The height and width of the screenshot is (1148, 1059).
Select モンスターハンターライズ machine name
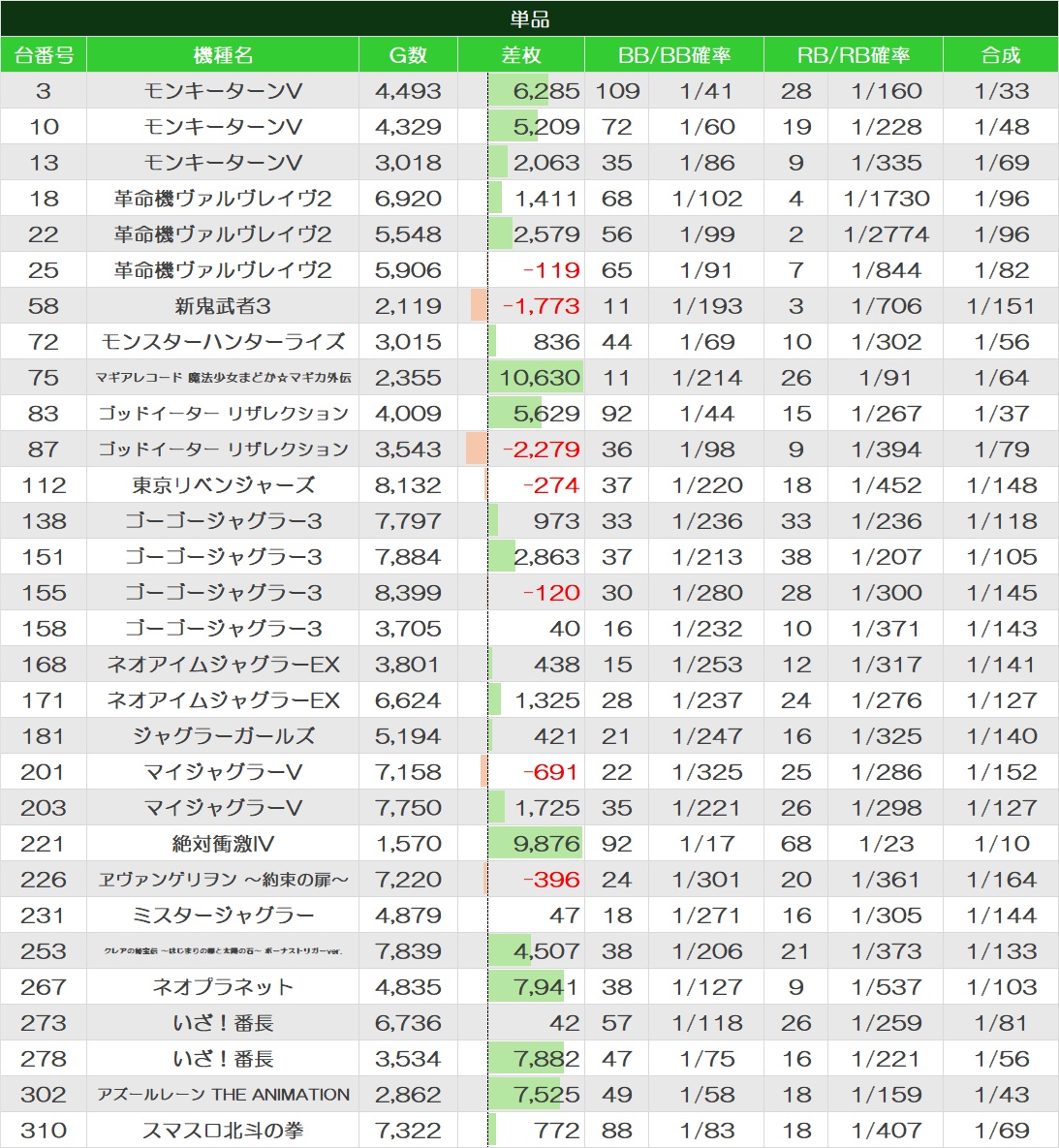(x=223, y=342)
